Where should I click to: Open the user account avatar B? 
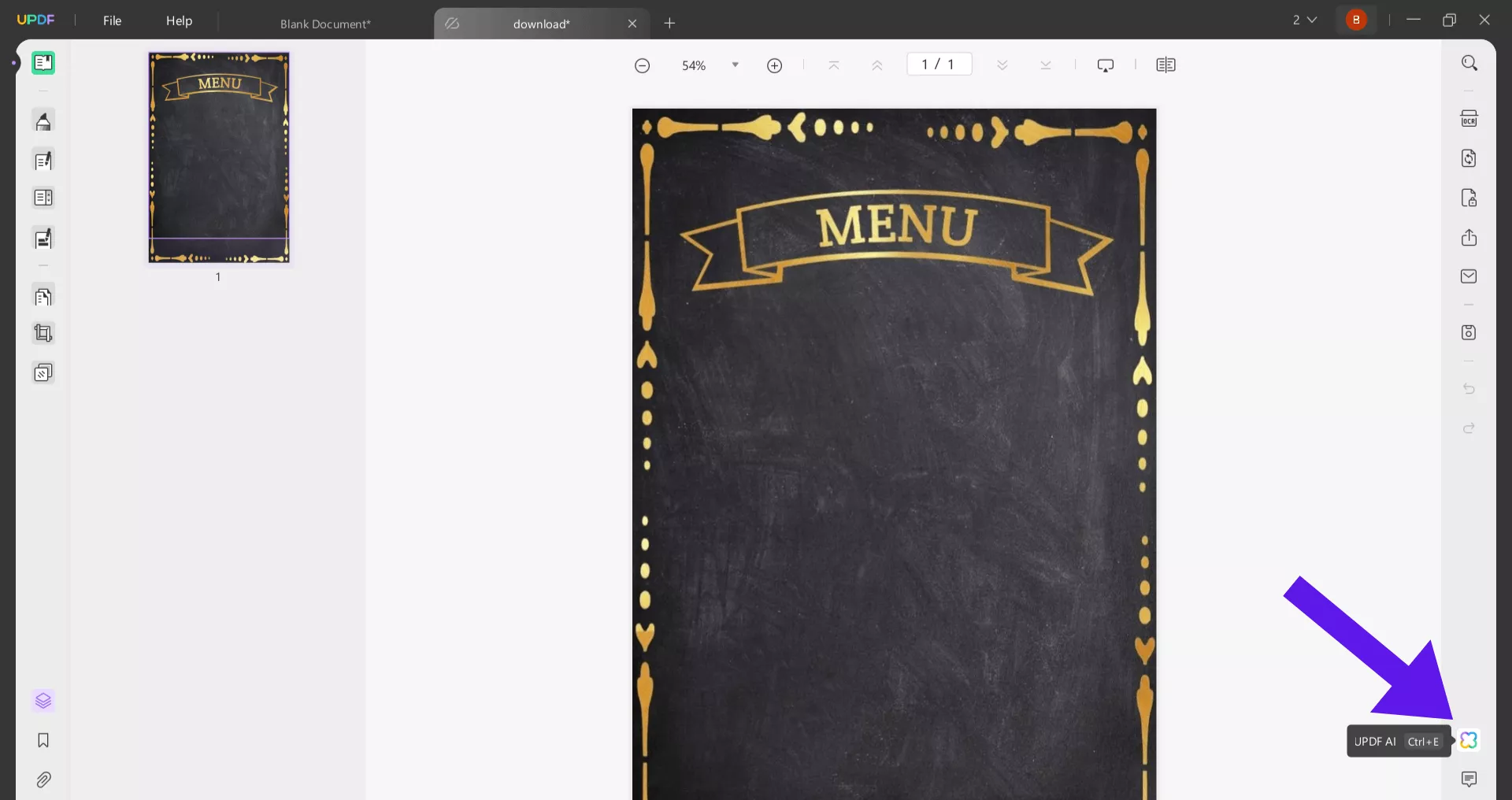tap(1356, 20)
